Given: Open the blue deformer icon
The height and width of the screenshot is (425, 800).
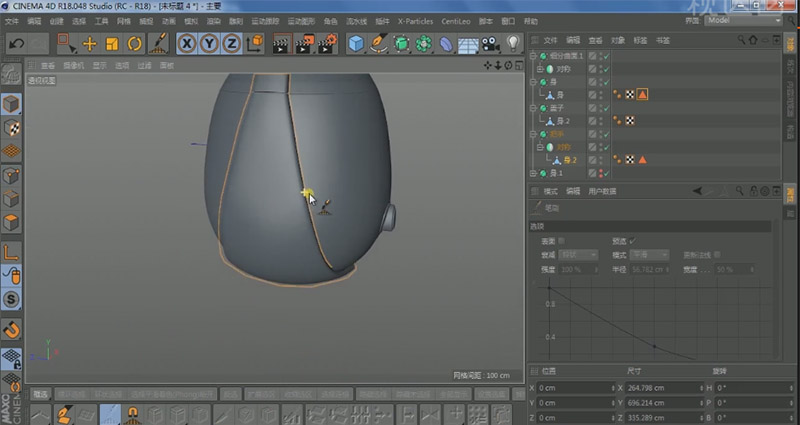Looking at the screenshot, I should (x=445, y=44).
